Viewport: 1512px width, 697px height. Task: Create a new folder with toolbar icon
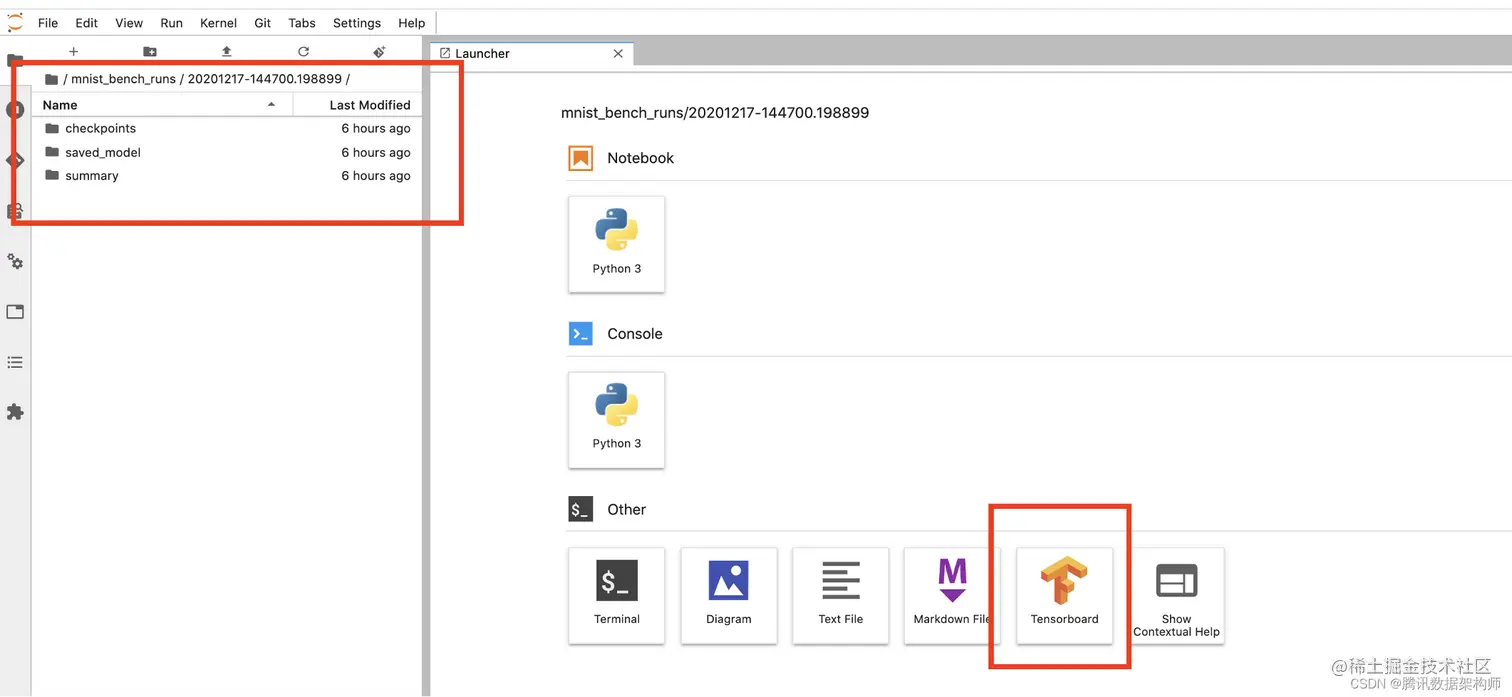coord(150,51)
